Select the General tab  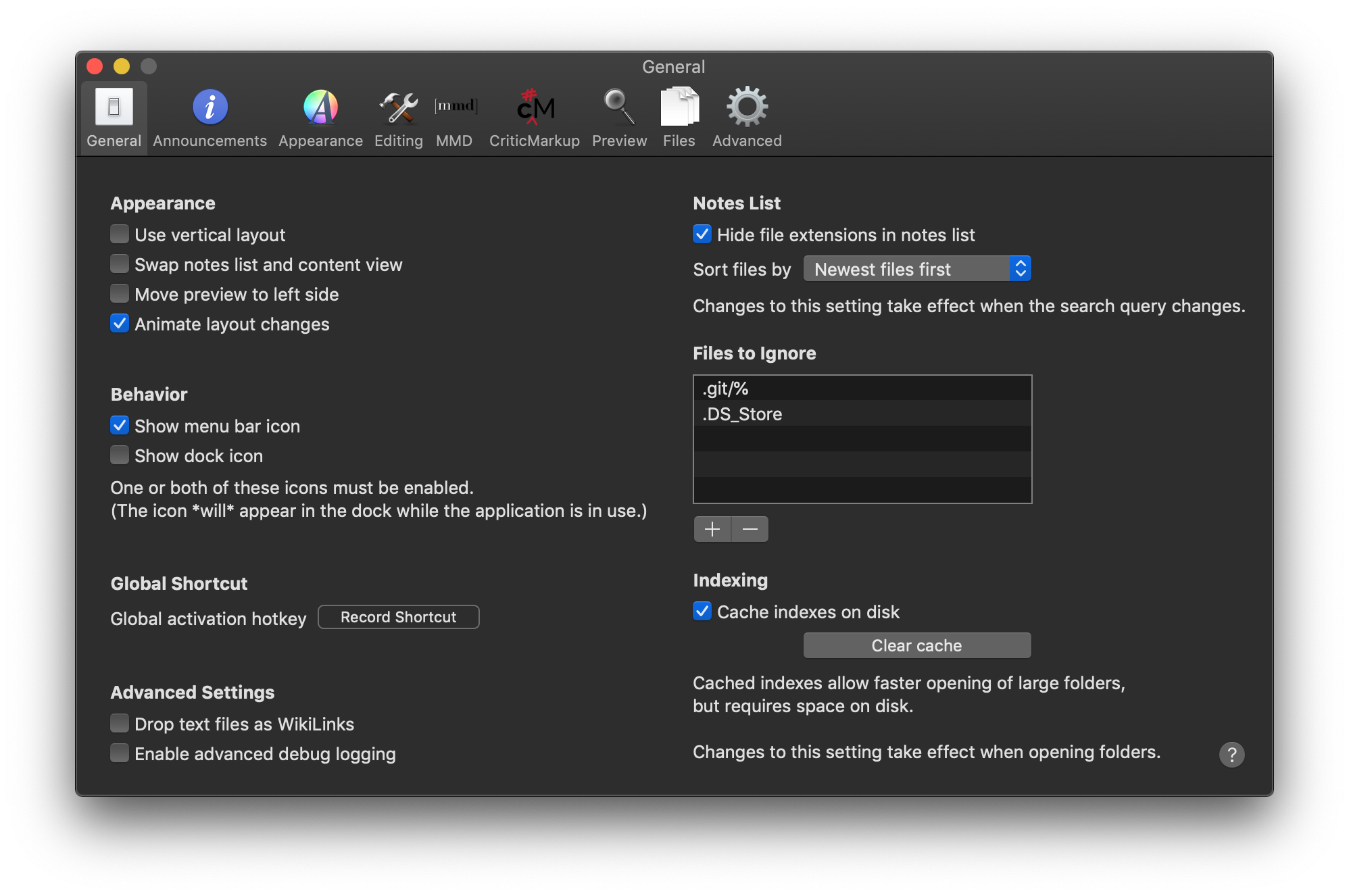tap(114, 118)
